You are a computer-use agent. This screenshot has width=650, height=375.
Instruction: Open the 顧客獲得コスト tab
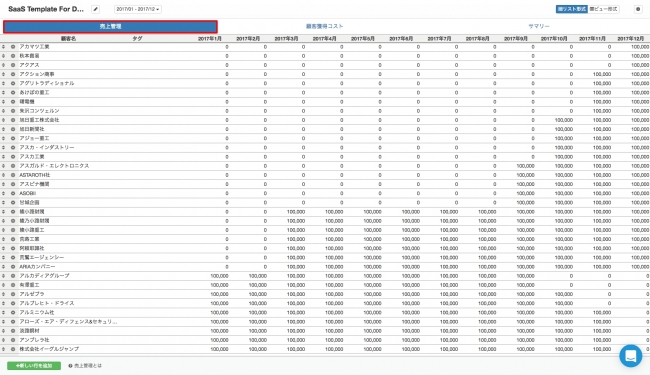[325, 26]
